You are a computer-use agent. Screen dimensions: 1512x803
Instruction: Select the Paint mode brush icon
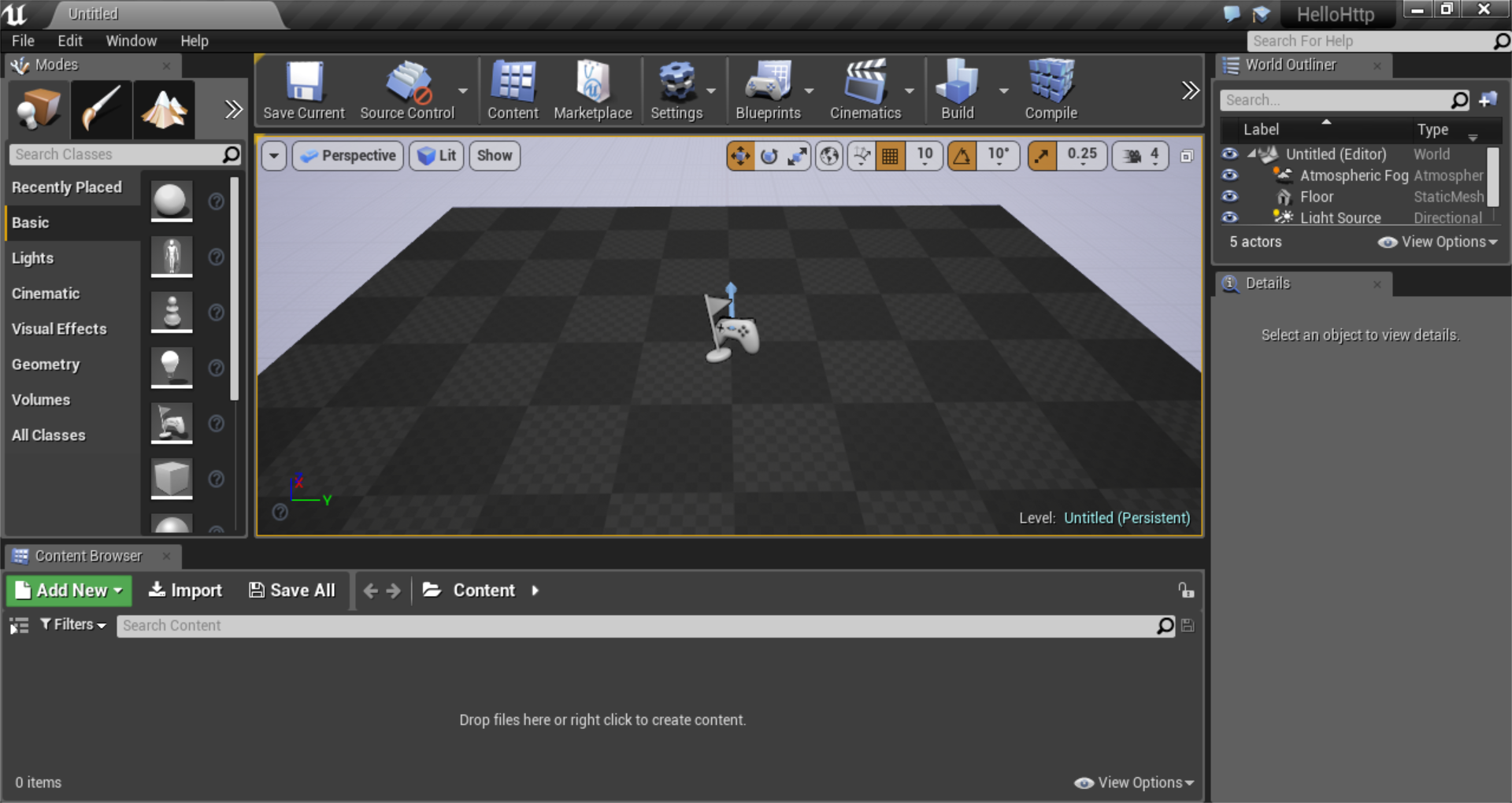[x=101, y=109]
